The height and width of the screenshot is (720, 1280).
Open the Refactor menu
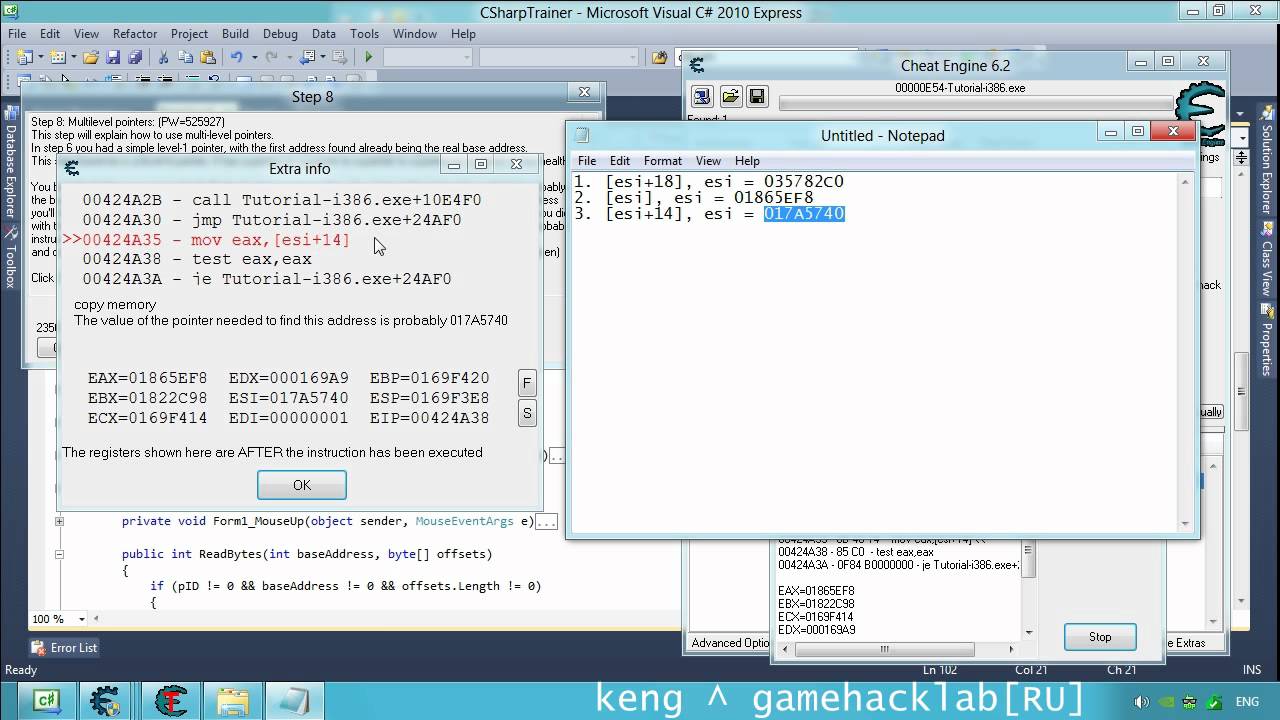coord(135,33)
